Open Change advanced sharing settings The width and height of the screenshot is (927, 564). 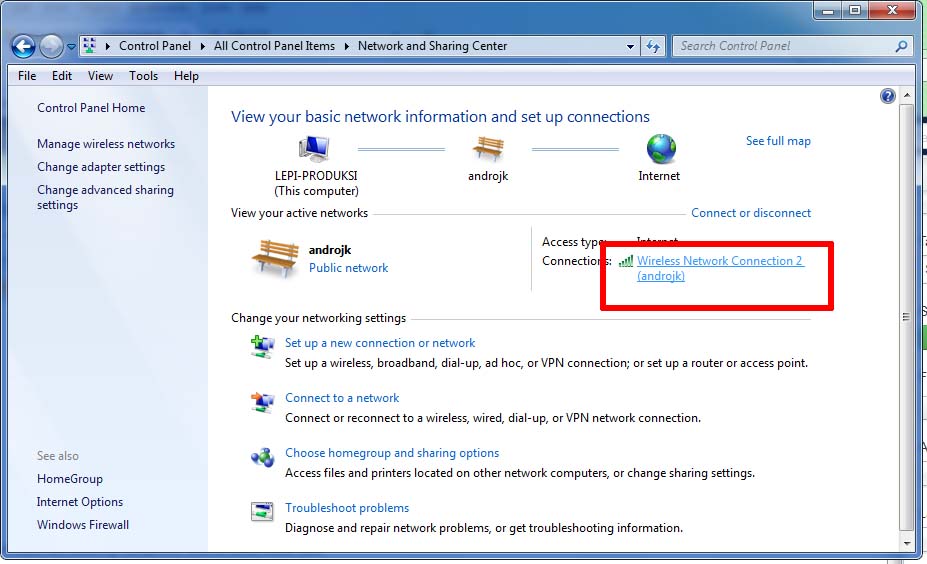pos(105,197)
